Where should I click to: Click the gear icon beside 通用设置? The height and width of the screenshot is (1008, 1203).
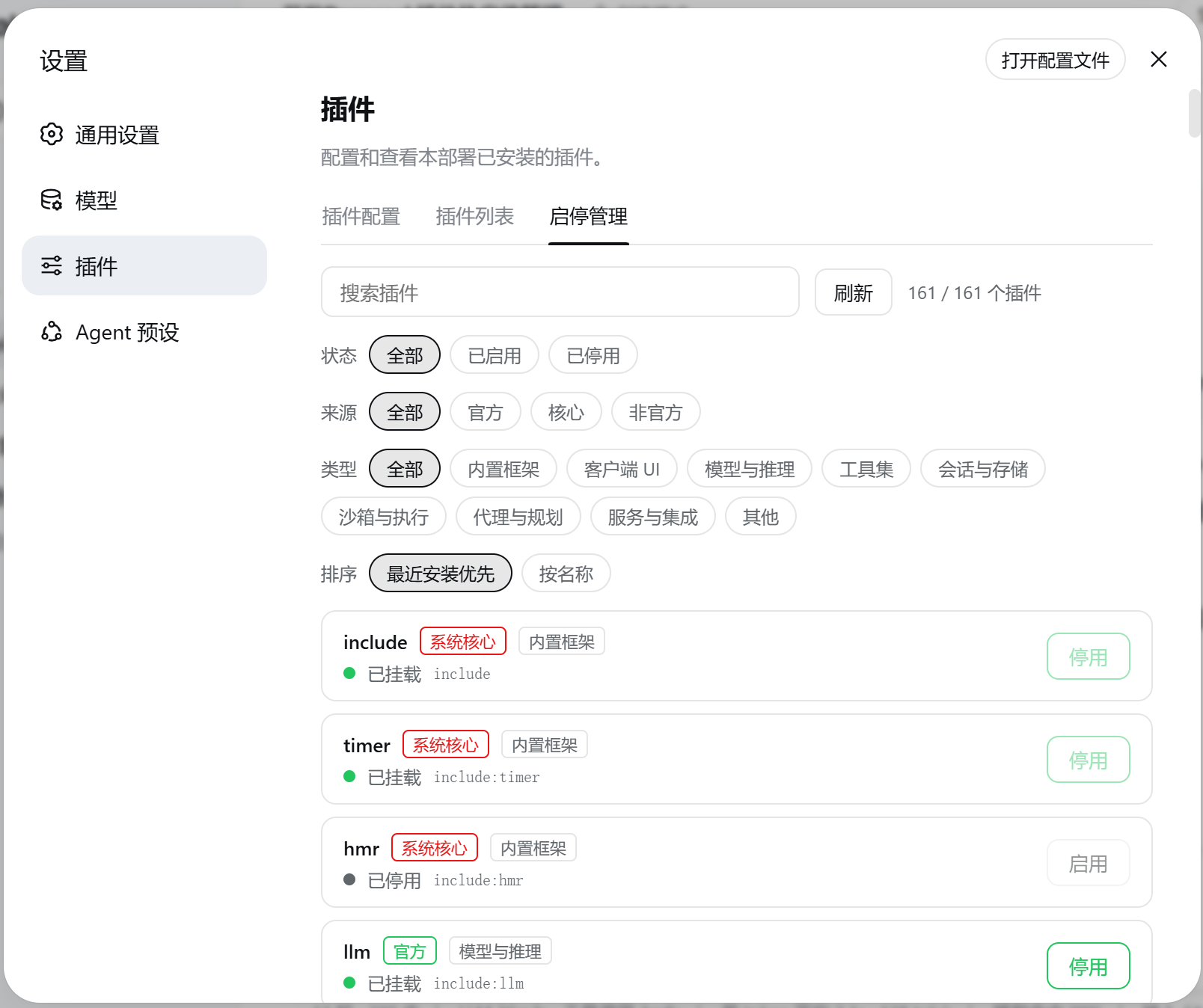(x=52, y=135)
